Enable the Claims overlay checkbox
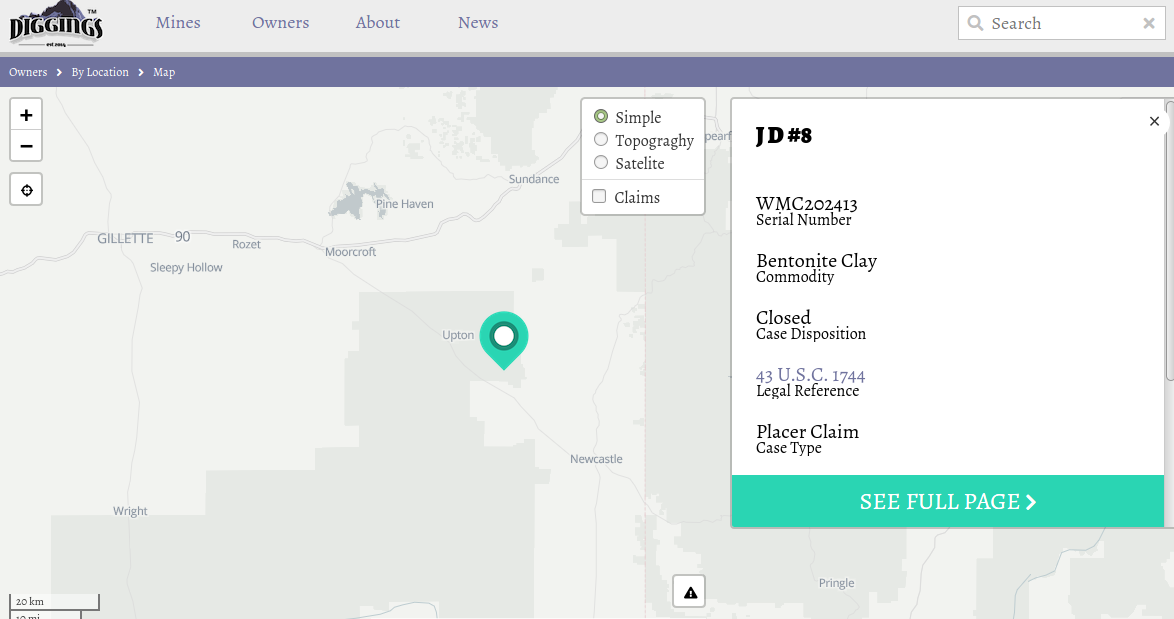1174x619 pixels. [599, 196]
